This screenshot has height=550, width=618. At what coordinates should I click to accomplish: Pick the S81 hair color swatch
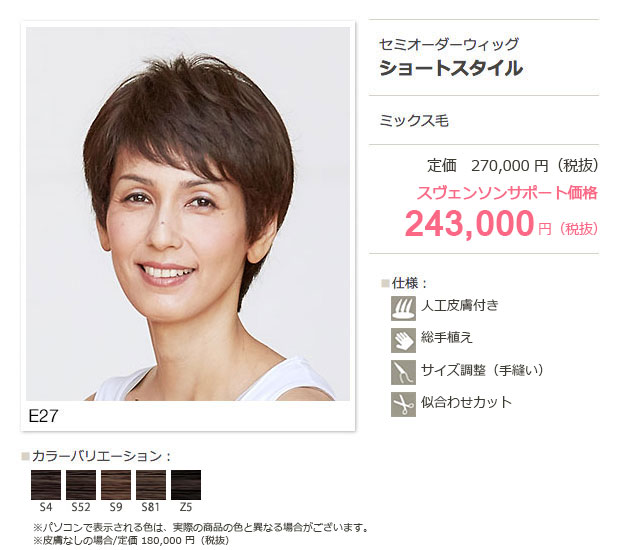pyautogui.click(x=151, y=485)
